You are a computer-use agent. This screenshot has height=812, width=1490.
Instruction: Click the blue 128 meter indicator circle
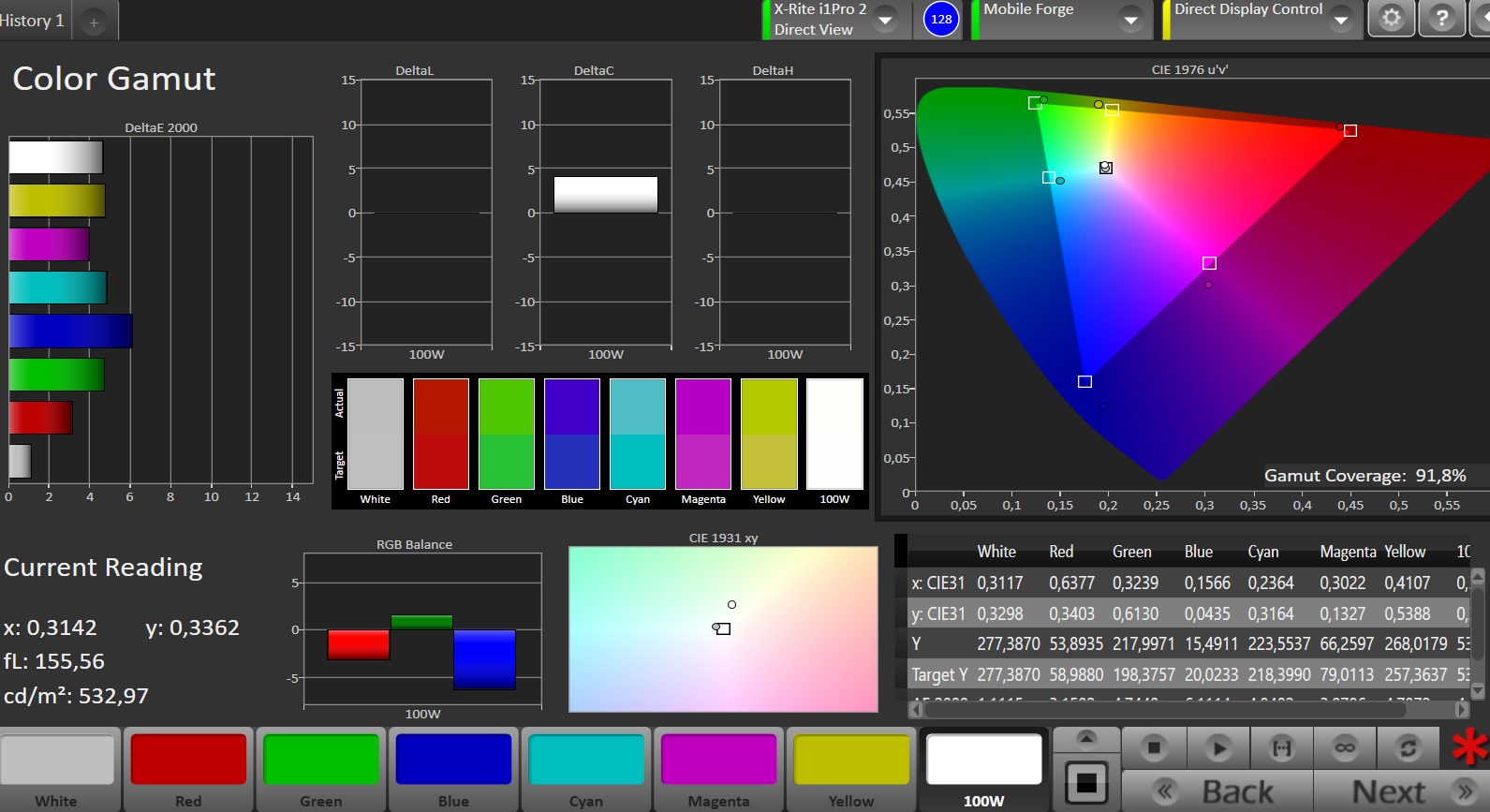(941, 19)
